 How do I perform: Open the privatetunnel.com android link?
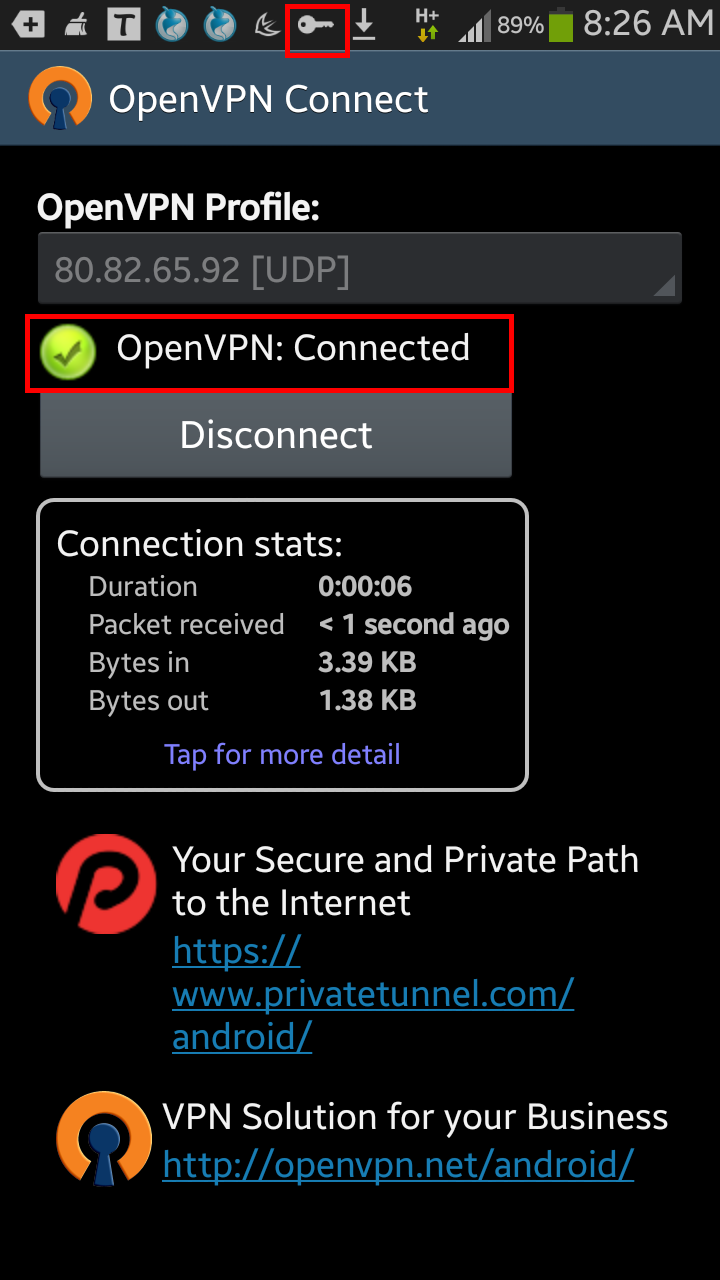372,994
